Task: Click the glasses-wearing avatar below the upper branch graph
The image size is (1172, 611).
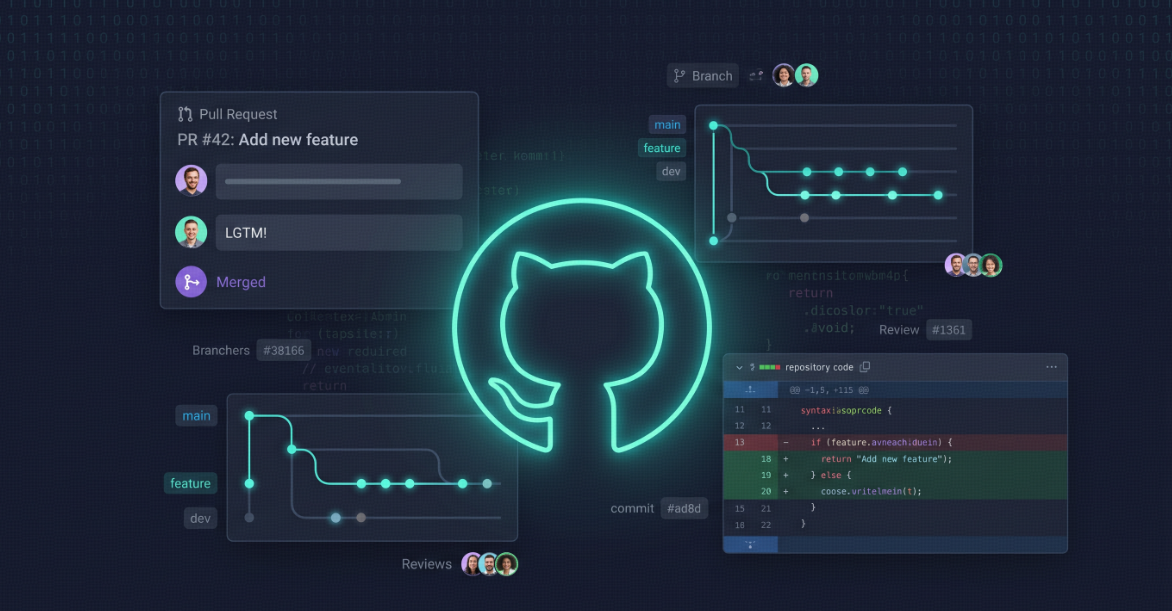Action: click(973, 265)
